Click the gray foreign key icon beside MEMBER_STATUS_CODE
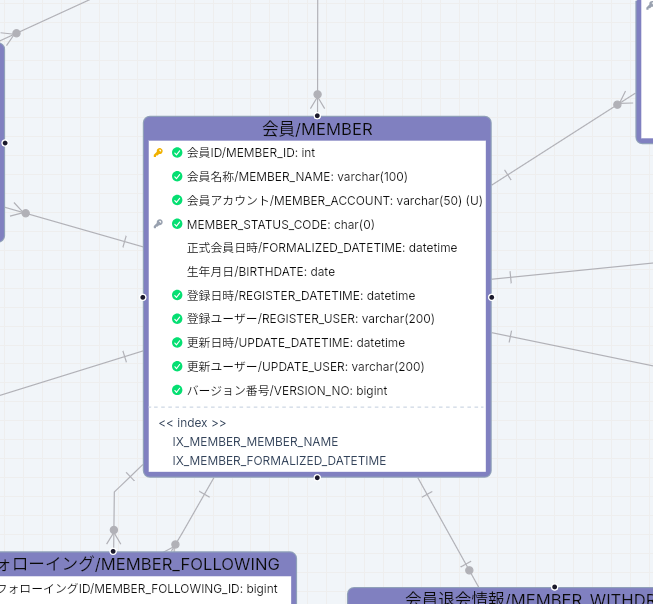This screenshot has height=604, width=653. [x=158, y=224]
